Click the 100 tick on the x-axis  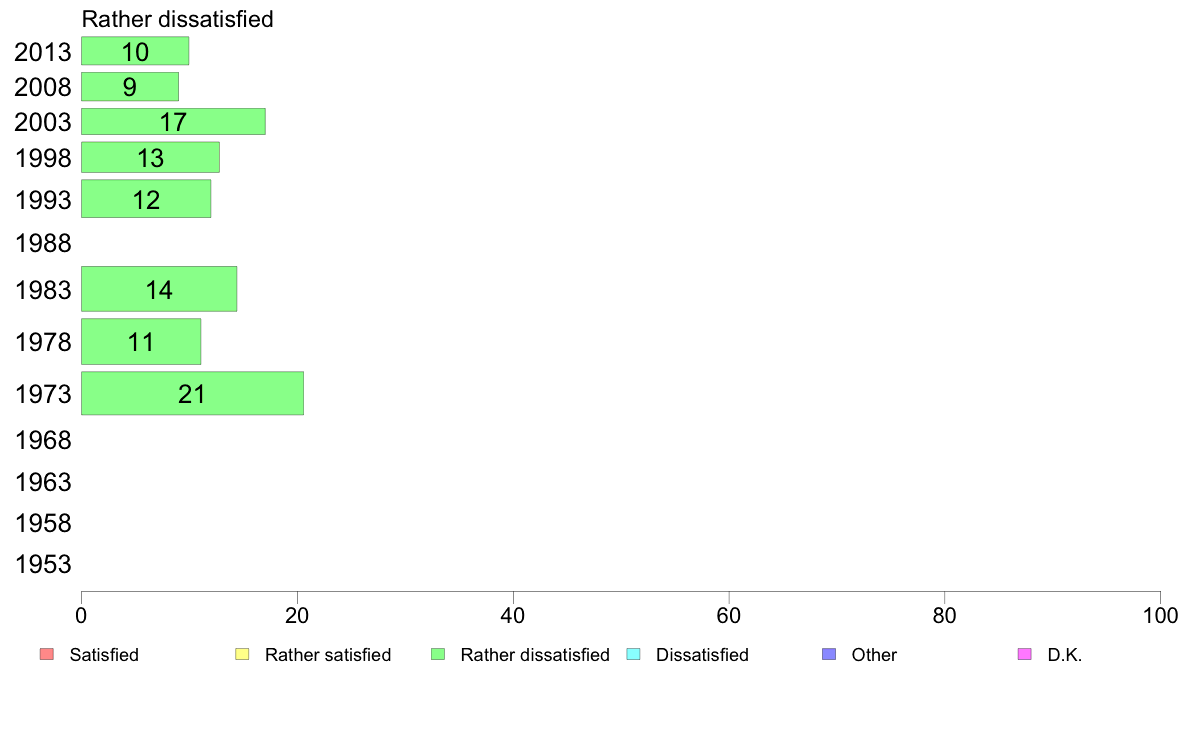pos(1160,615)
